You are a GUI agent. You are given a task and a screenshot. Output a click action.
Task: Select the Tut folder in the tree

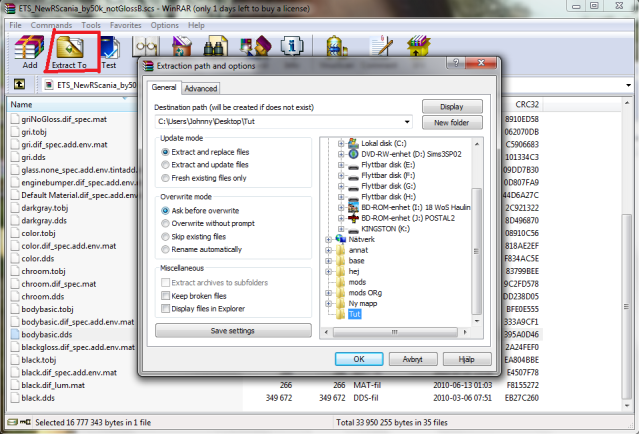[354, 314]
